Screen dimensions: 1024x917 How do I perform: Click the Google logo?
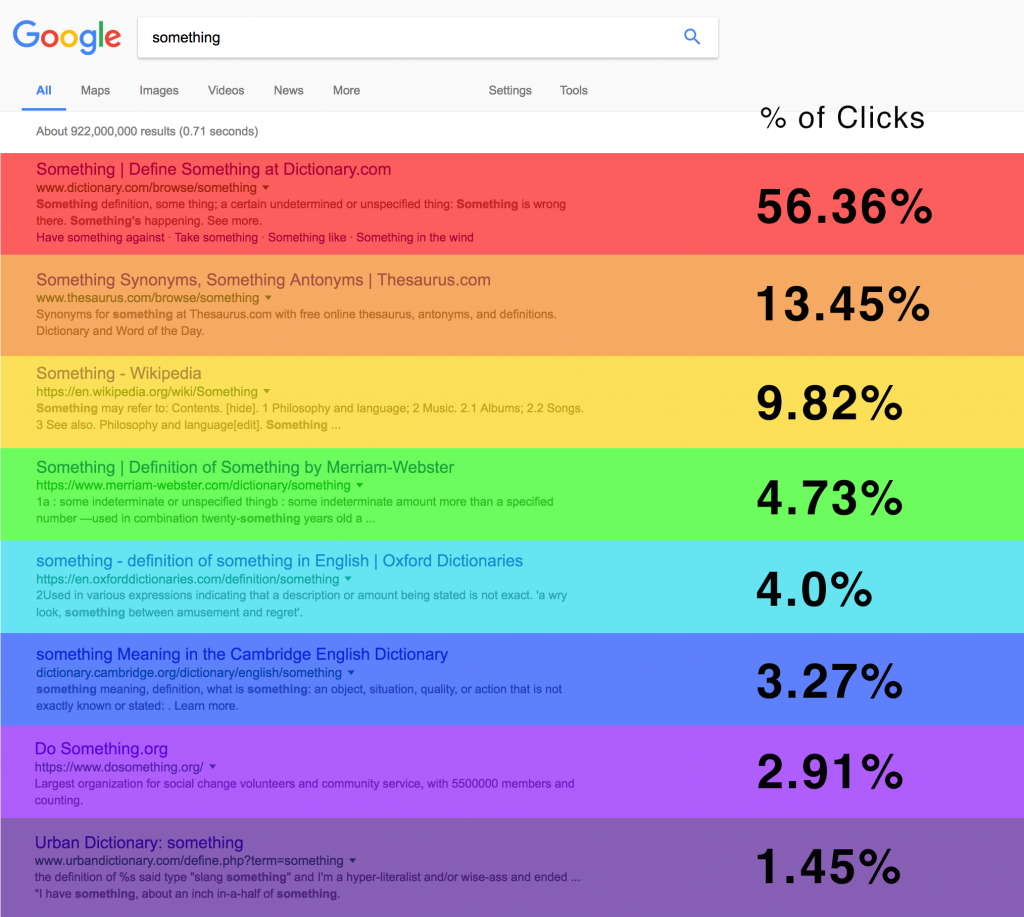pyautogui.click(x=67, y=37)
